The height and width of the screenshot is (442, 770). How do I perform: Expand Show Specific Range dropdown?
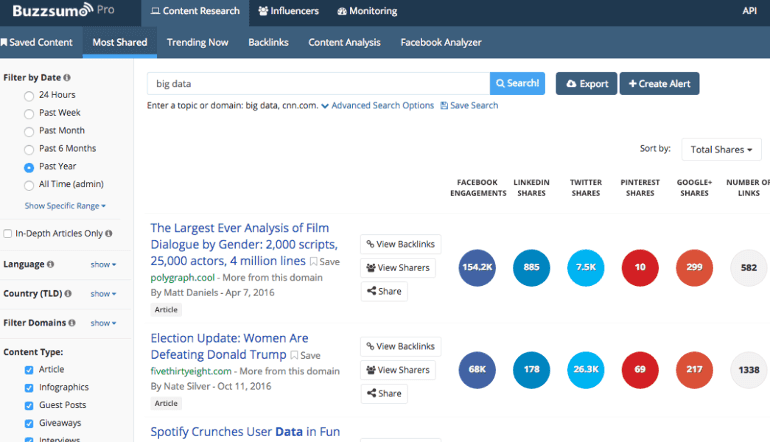click(65, 206)
